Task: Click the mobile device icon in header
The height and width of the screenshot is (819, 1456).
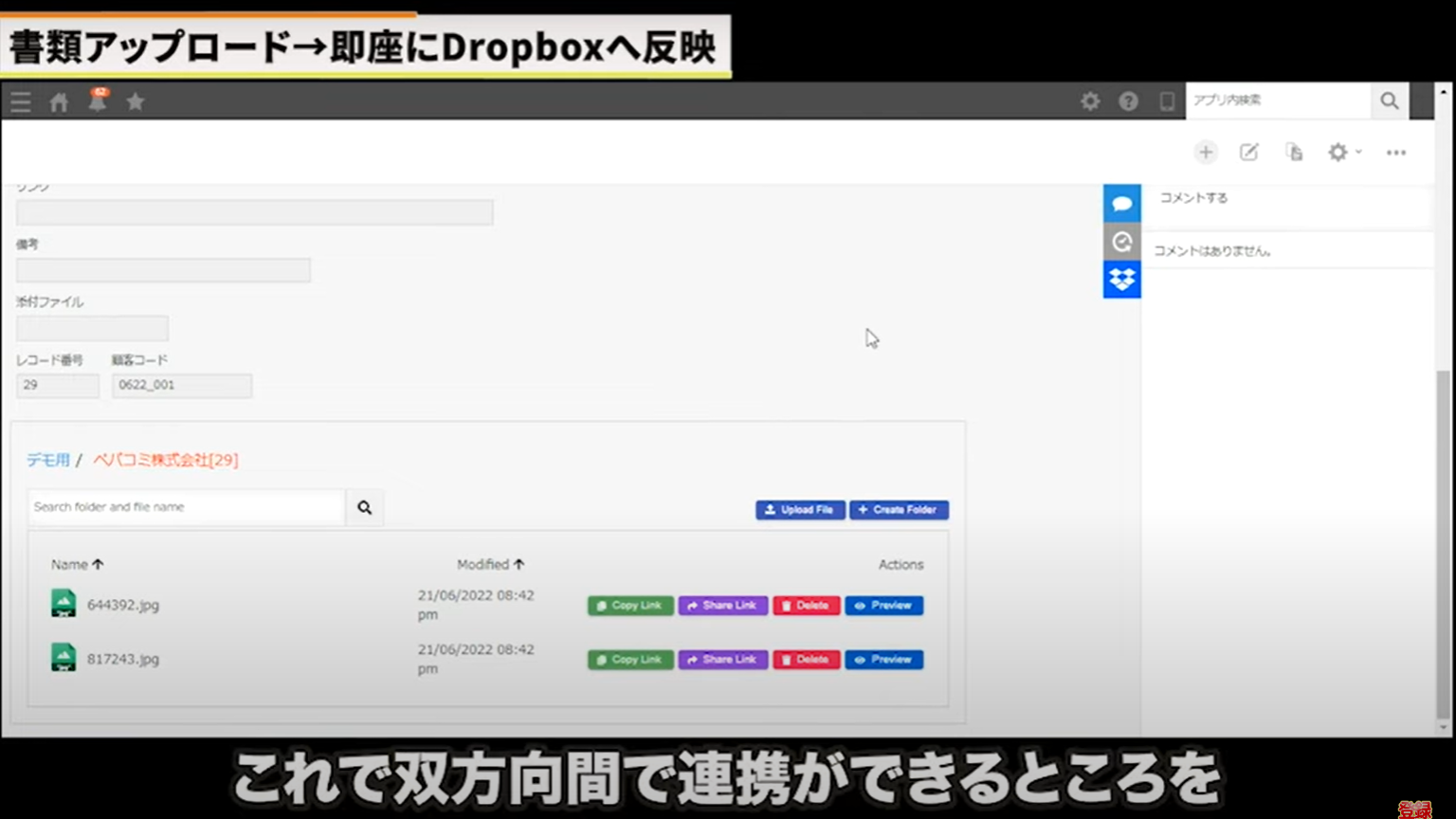Action: [1167, 100]
